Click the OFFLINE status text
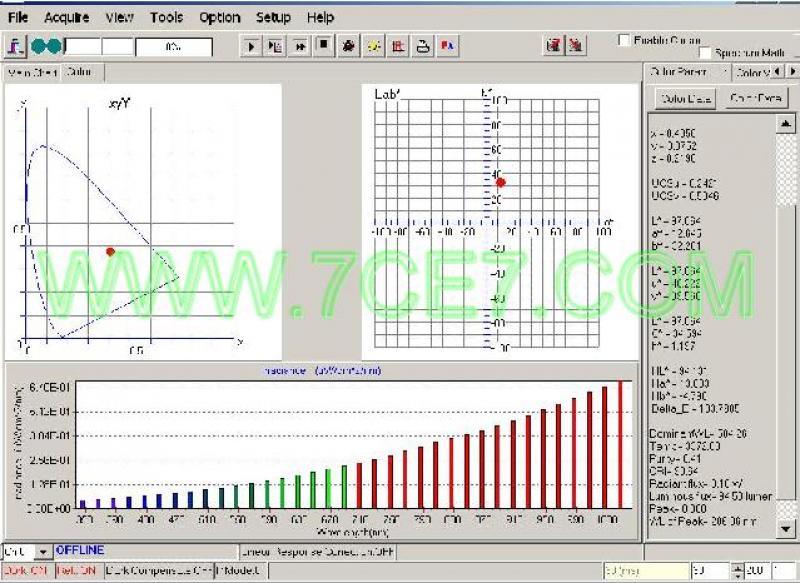This screenshot has width=800, height=583. 80,550
